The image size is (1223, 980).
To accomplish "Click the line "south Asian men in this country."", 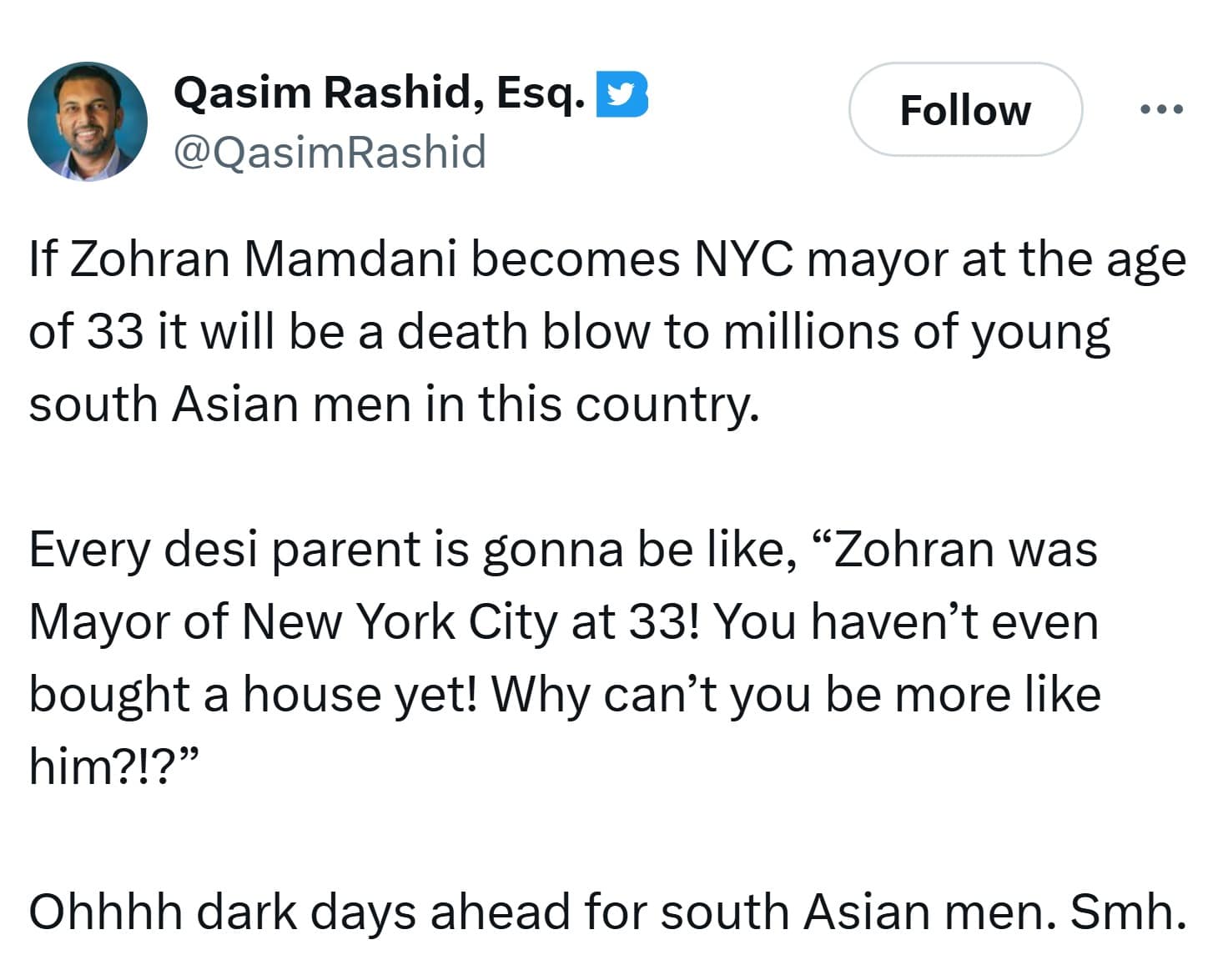I will point(394,405).
